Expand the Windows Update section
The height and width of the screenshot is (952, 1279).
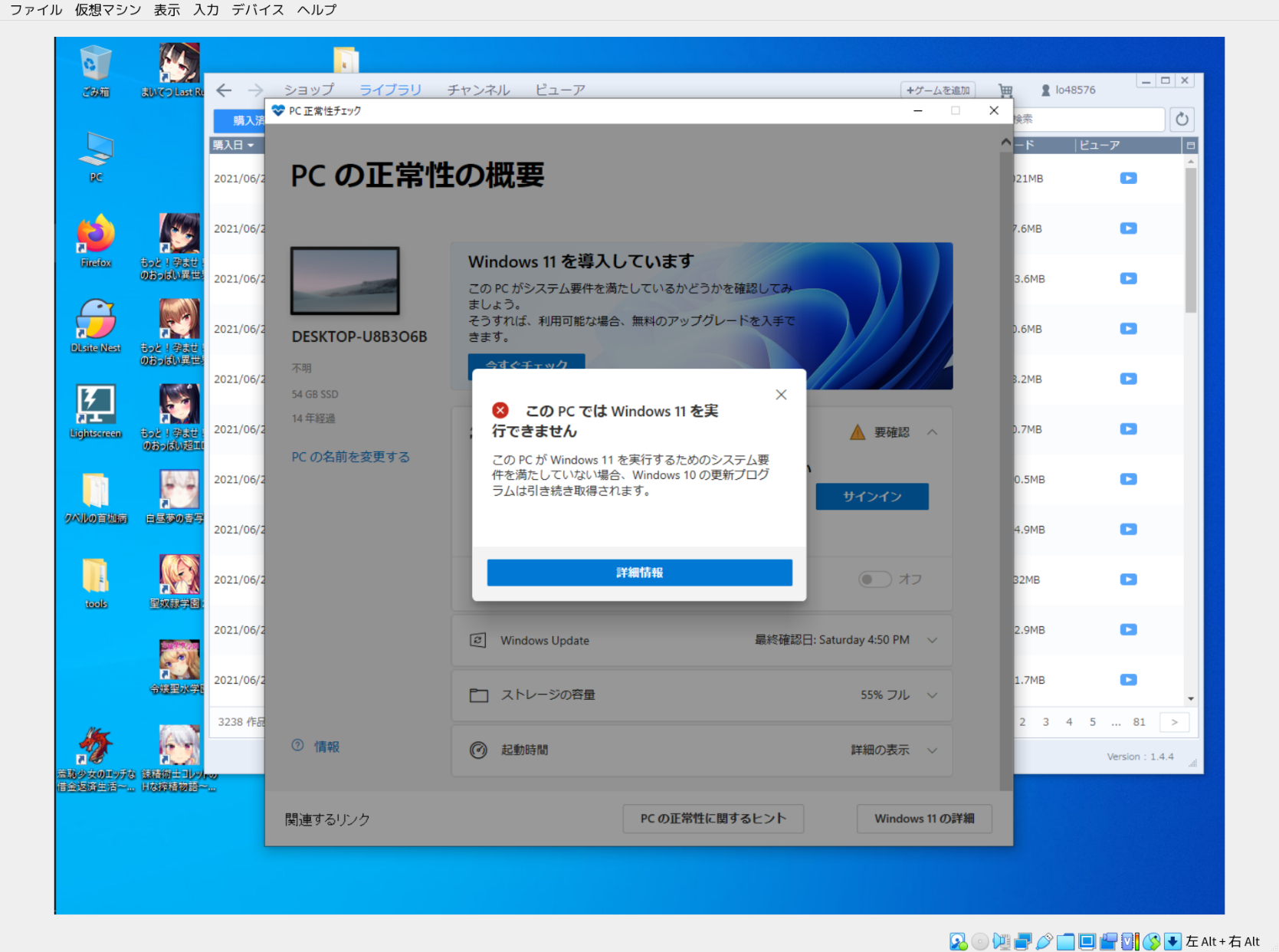tap(932, 640)
